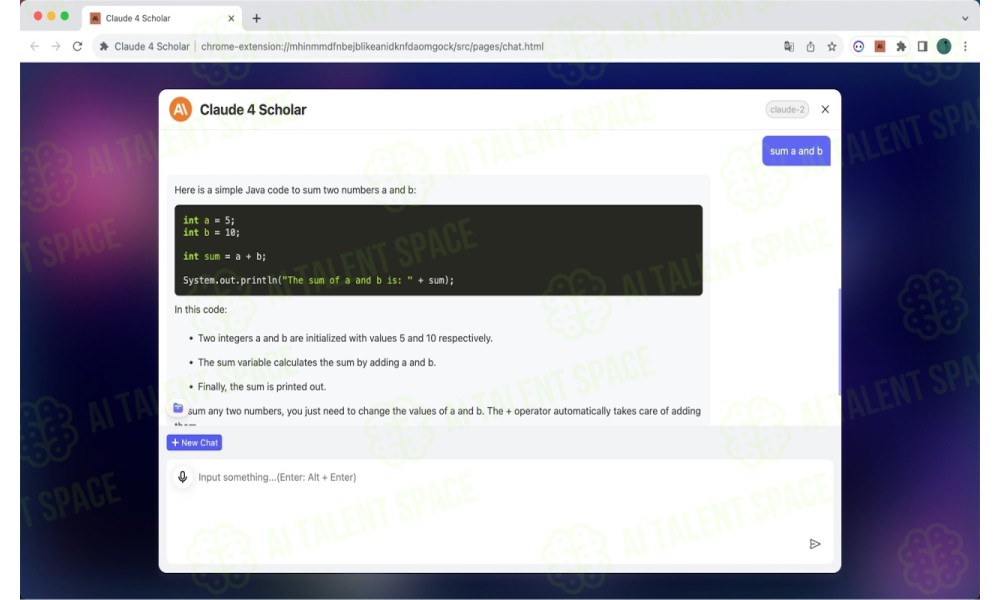Click the Claude logo in the chat header
1000x600 pixels.
(180, 110)
